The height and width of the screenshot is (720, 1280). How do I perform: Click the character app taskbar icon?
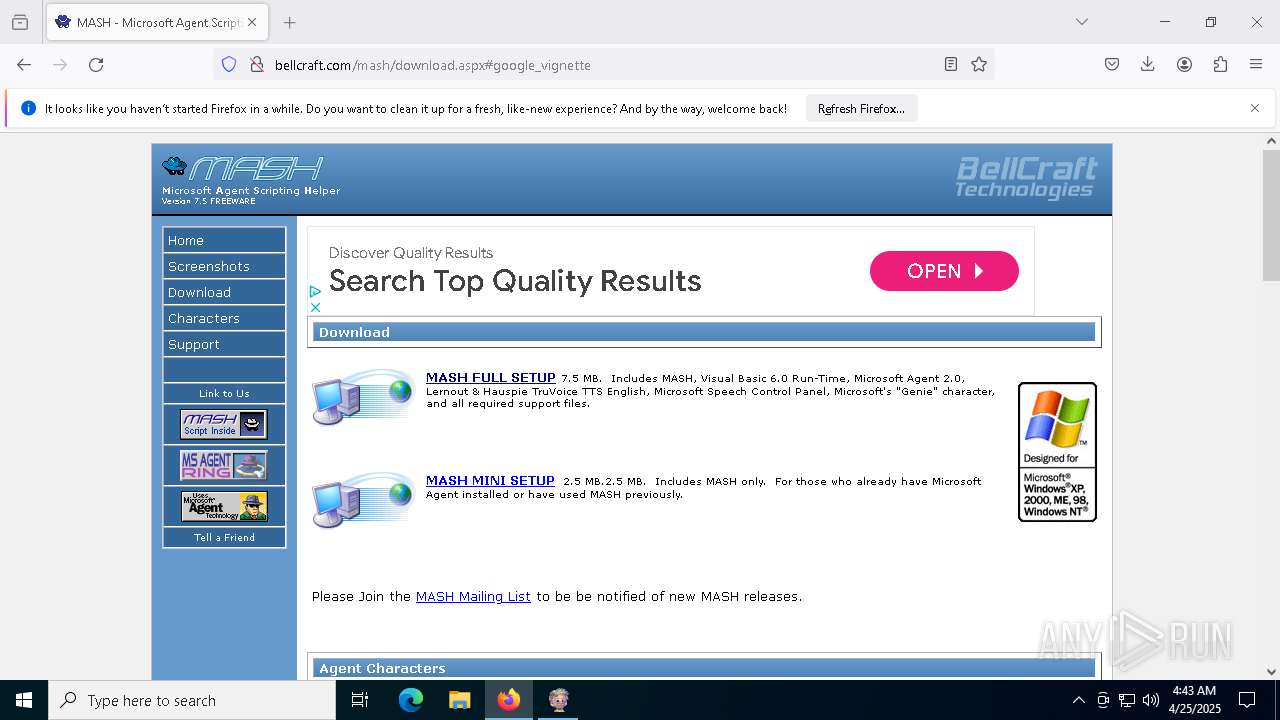pyautogui.click(x=558, y=700)
